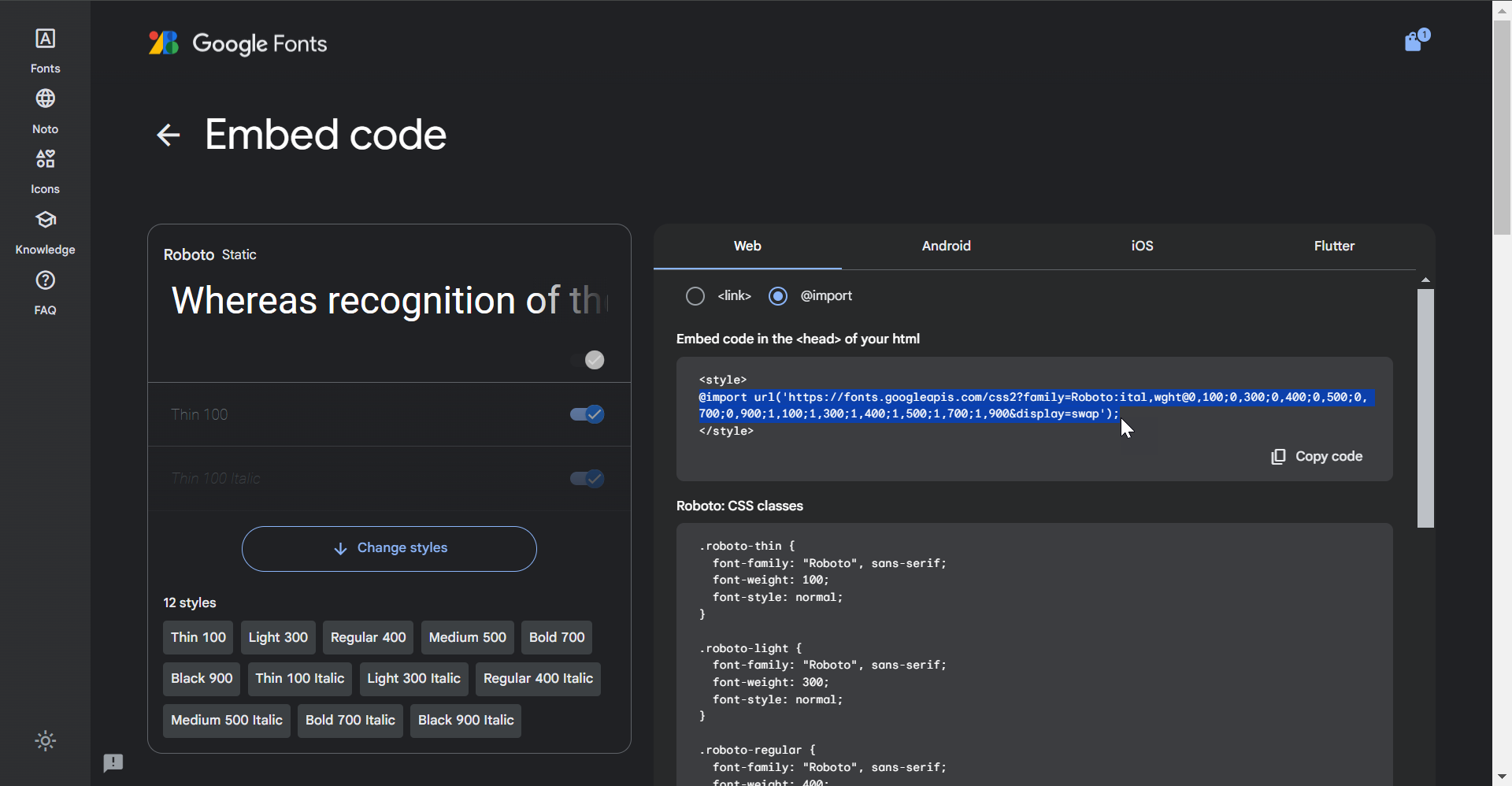Click the Light 300 Italic chip
Image resolution: width=1512 pixels, height=786 pixels.
(x=413, y=678)
